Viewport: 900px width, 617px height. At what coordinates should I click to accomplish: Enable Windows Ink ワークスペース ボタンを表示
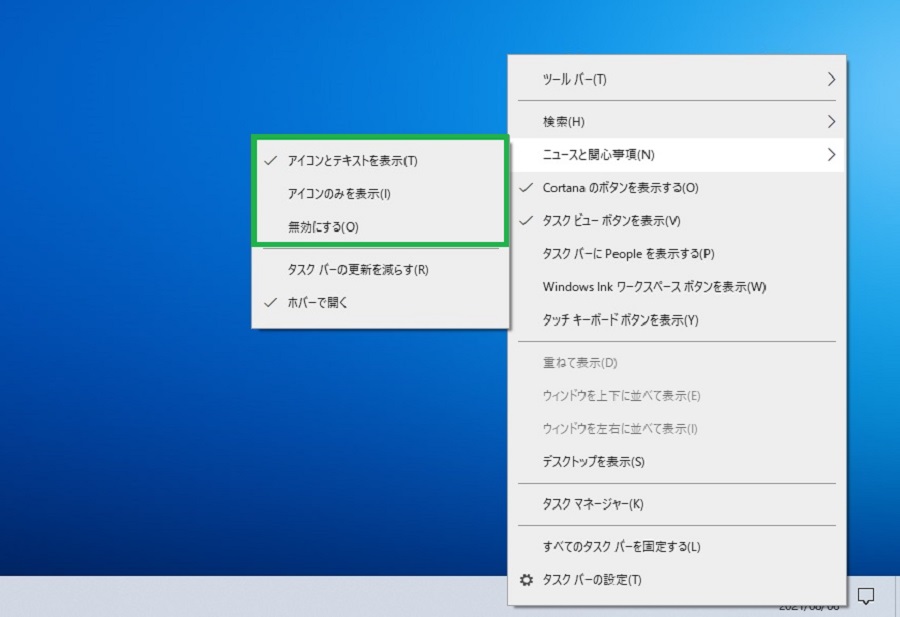[677, 287]
